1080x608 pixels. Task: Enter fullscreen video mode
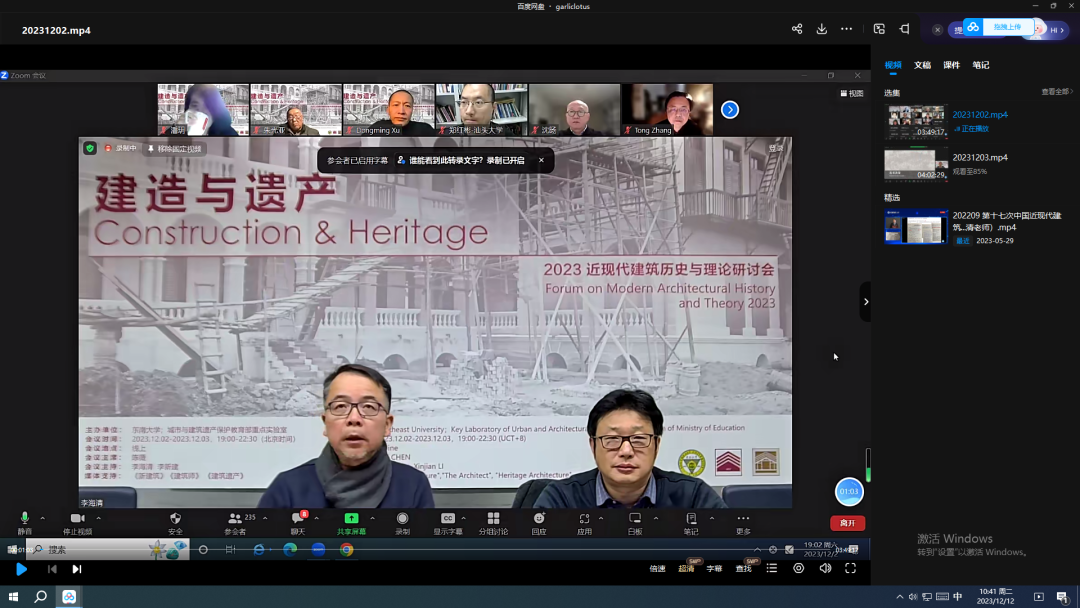click(x=851, y=568)
